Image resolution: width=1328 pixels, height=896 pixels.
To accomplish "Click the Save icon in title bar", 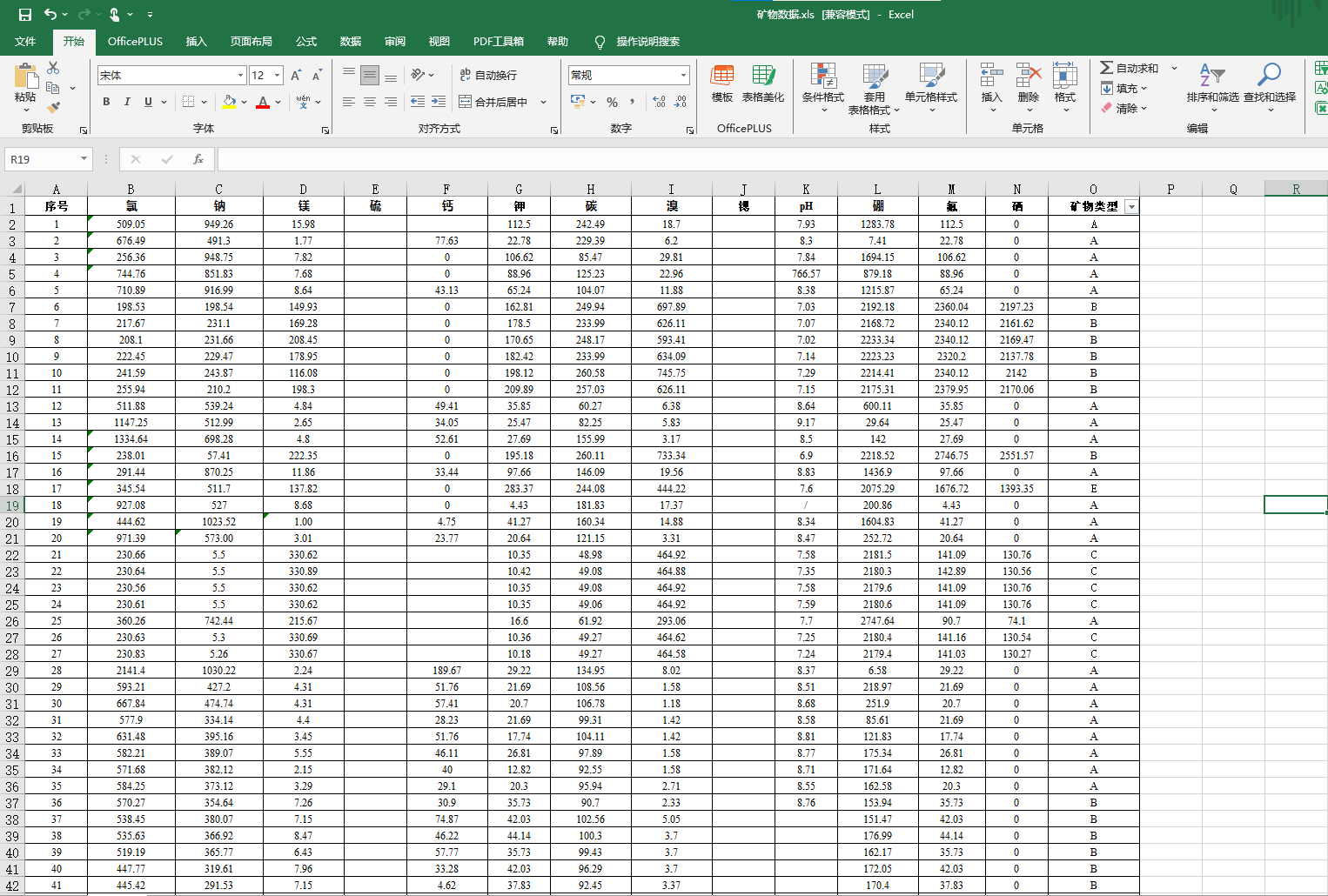I will pyautogui.click(x=24, y=15).
